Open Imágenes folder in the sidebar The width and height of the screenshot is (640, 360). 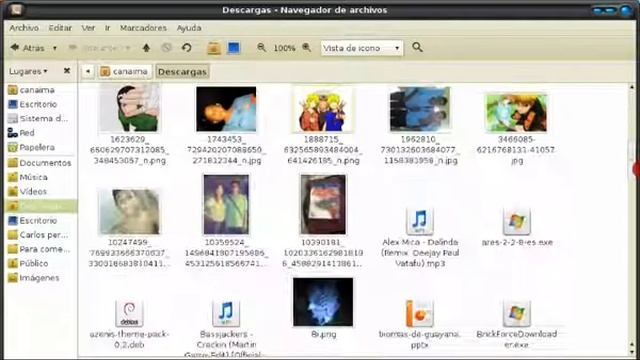point(40,278)
